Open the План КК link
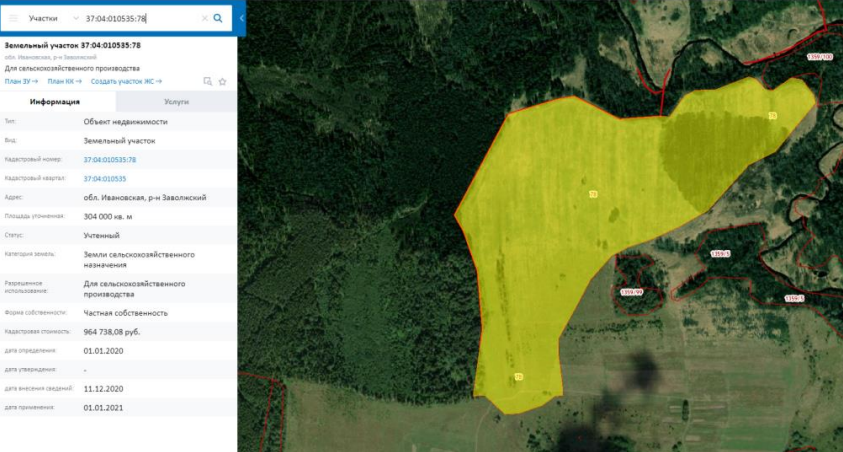Image resolution: width=843 pixels, height=452 pixels. (65, 81)
